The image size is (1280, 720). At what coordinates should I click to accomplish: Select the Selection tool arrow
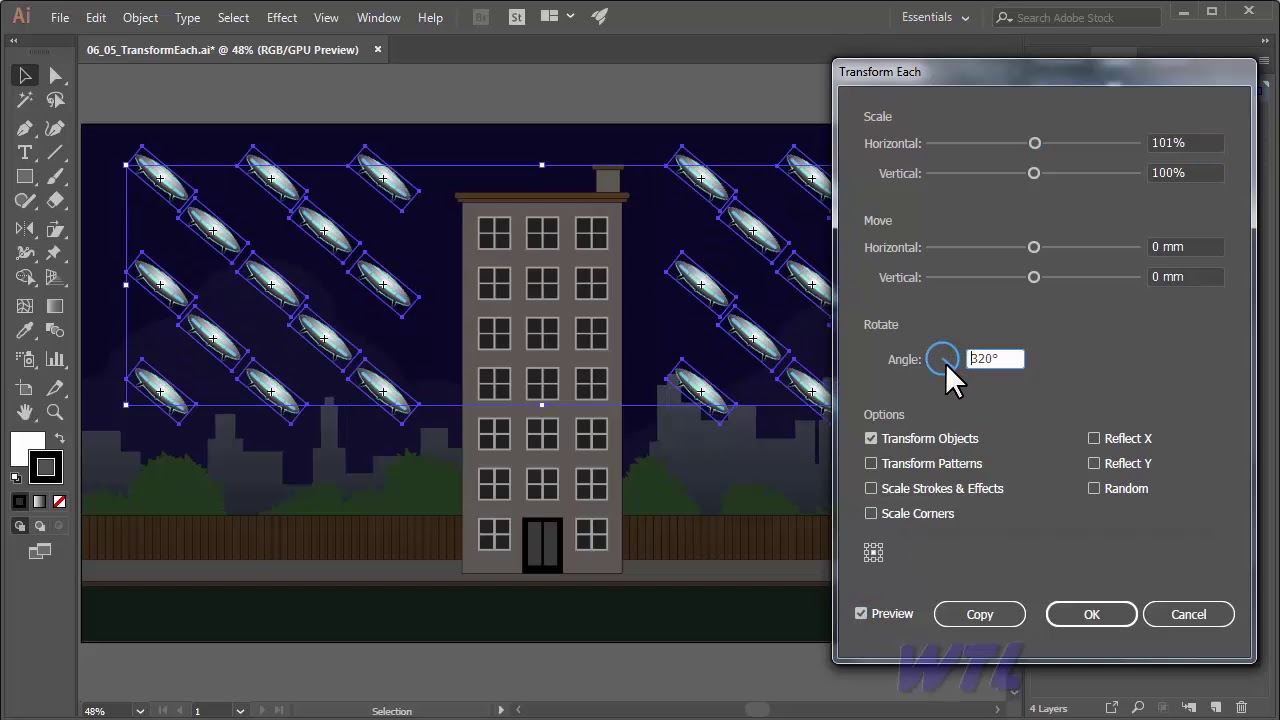[x=25, y=75]
